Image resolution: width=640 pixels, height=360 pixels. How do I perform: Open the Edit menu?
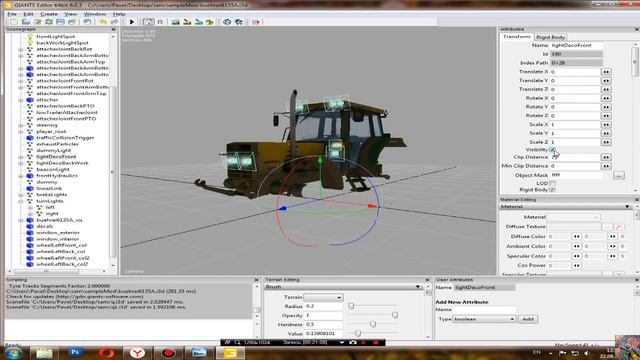pos(28,14)
